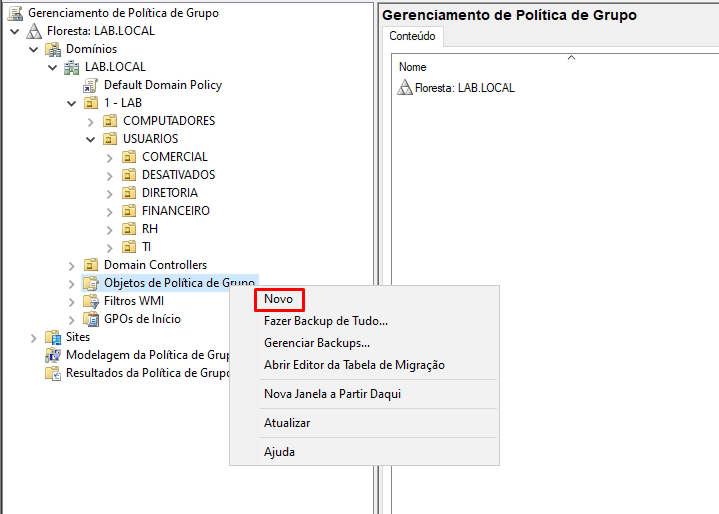This screenshot has width=719, height=514.
Task: Click the Default Domain Policy GPO link icon
Action: pos(90,85)
